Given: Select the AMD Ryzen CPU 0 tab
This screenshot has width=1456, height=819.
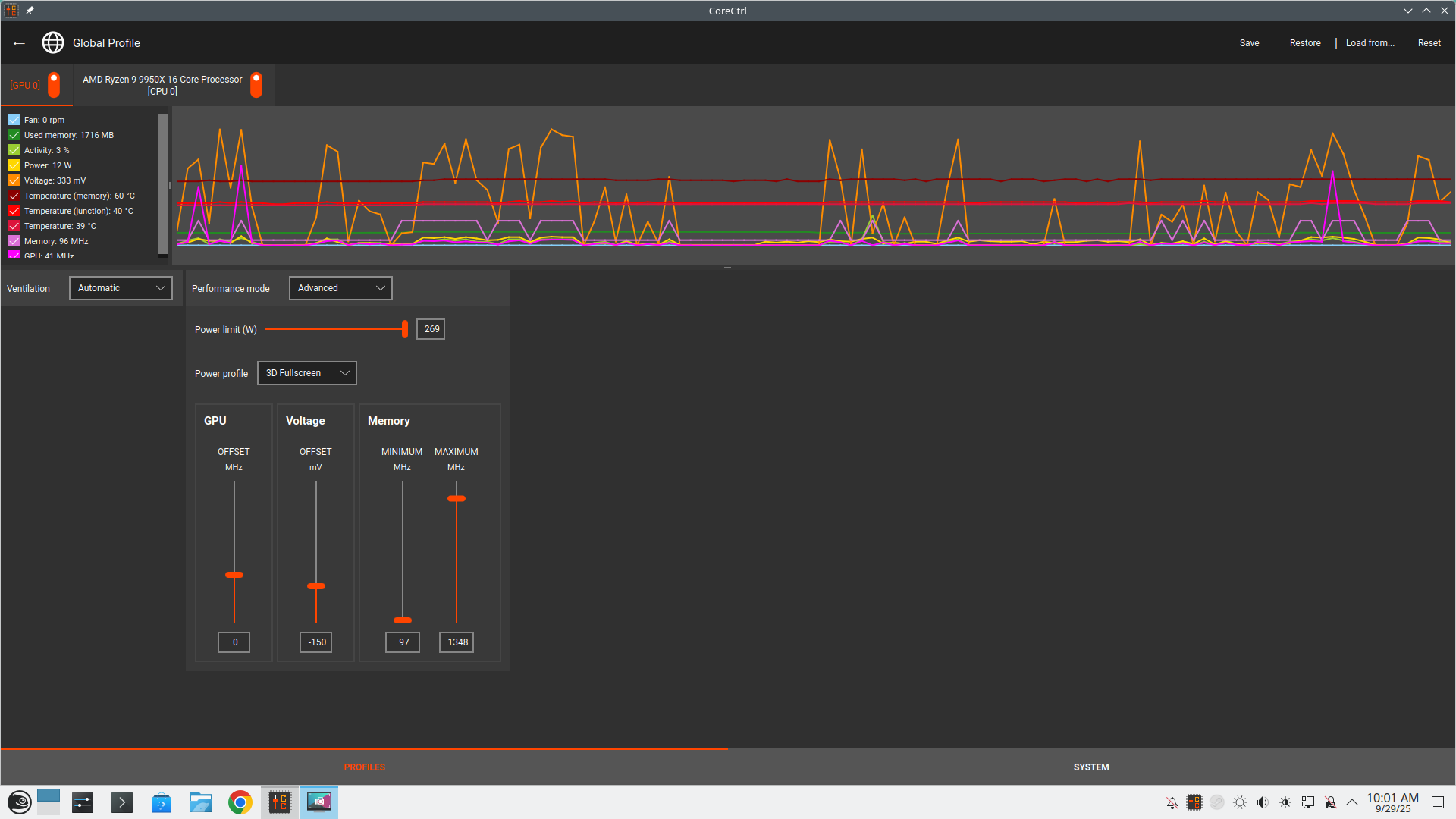Looking at the screenshot, I should 162,85.
